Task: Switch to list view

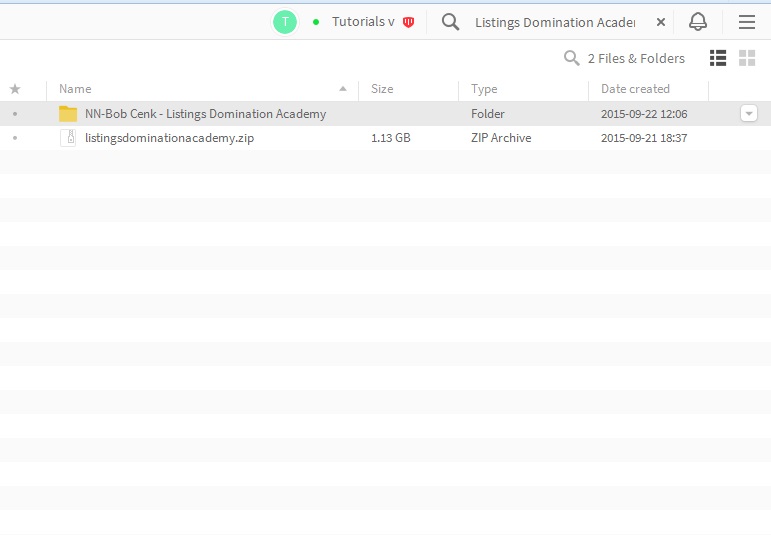Action: 718,58
